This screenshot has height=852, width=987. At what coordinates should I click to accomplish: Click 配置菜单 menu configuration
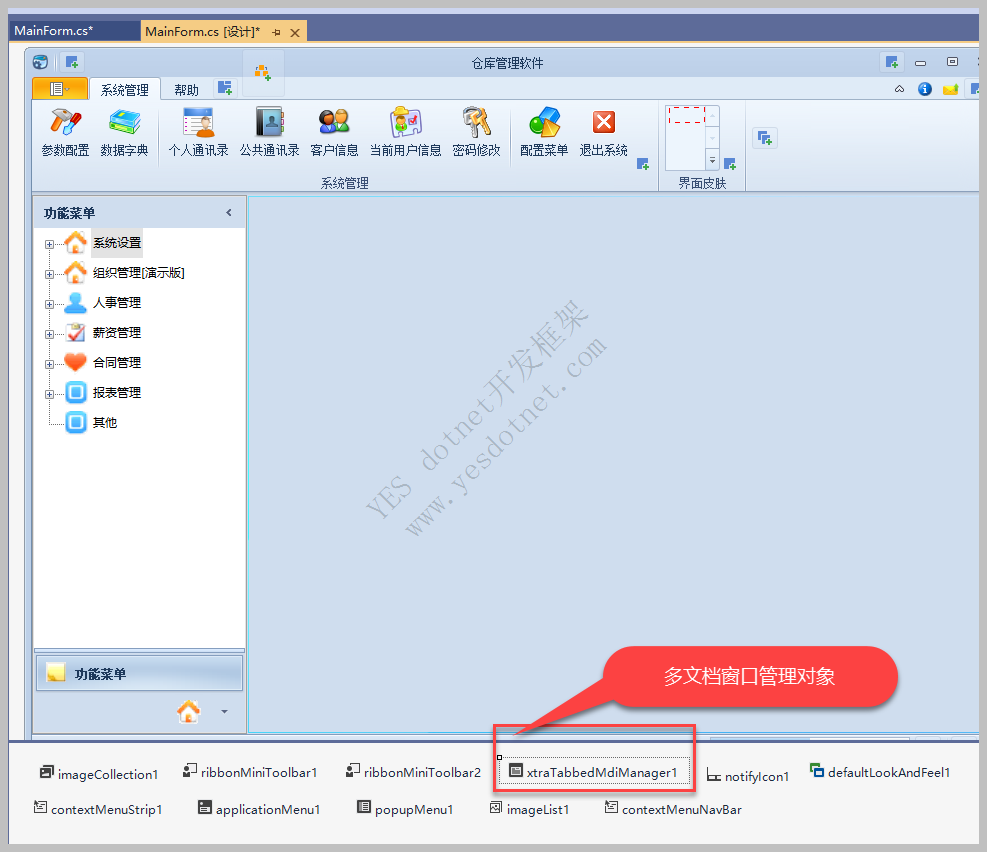[544, 133]
